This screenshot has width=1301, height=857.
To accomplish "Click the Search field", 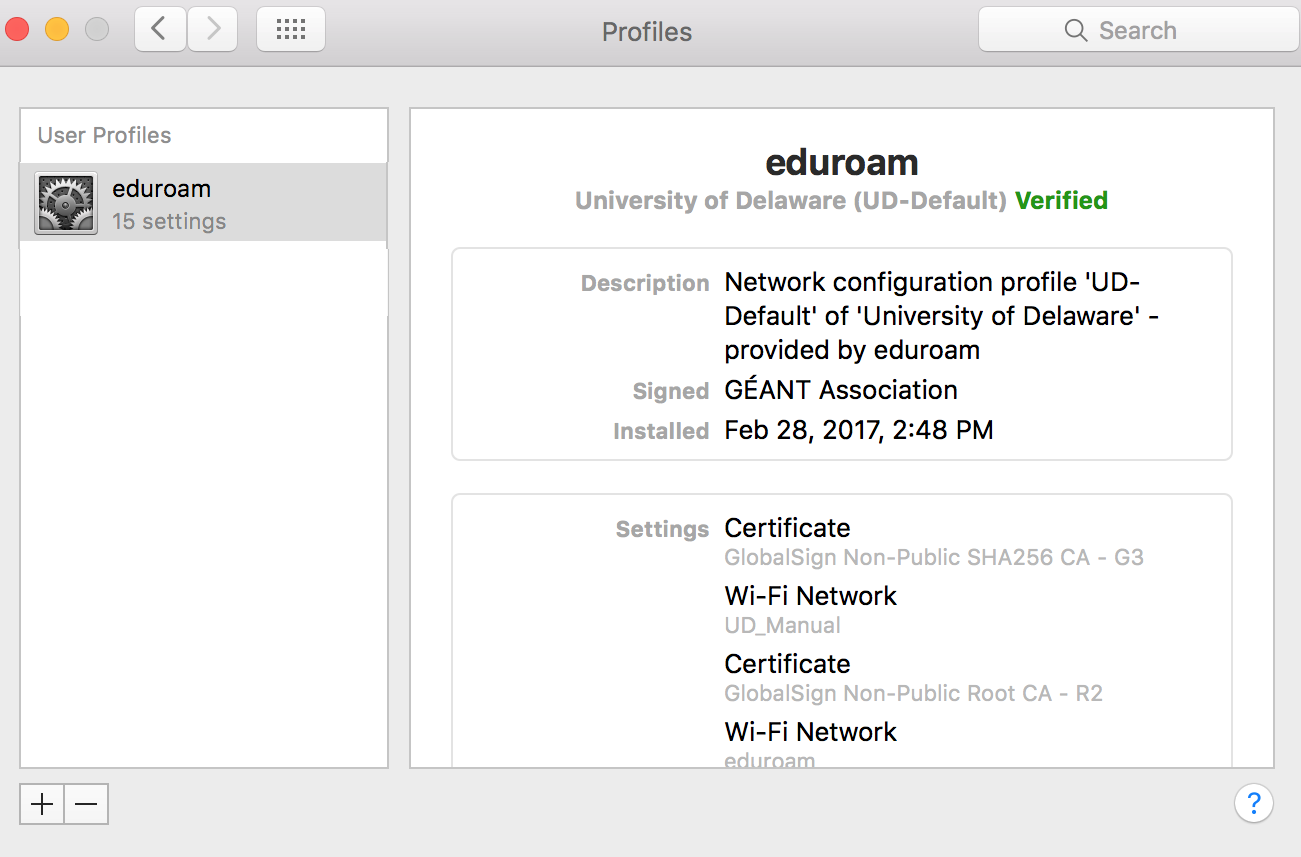I will (x=1138, y=30).
